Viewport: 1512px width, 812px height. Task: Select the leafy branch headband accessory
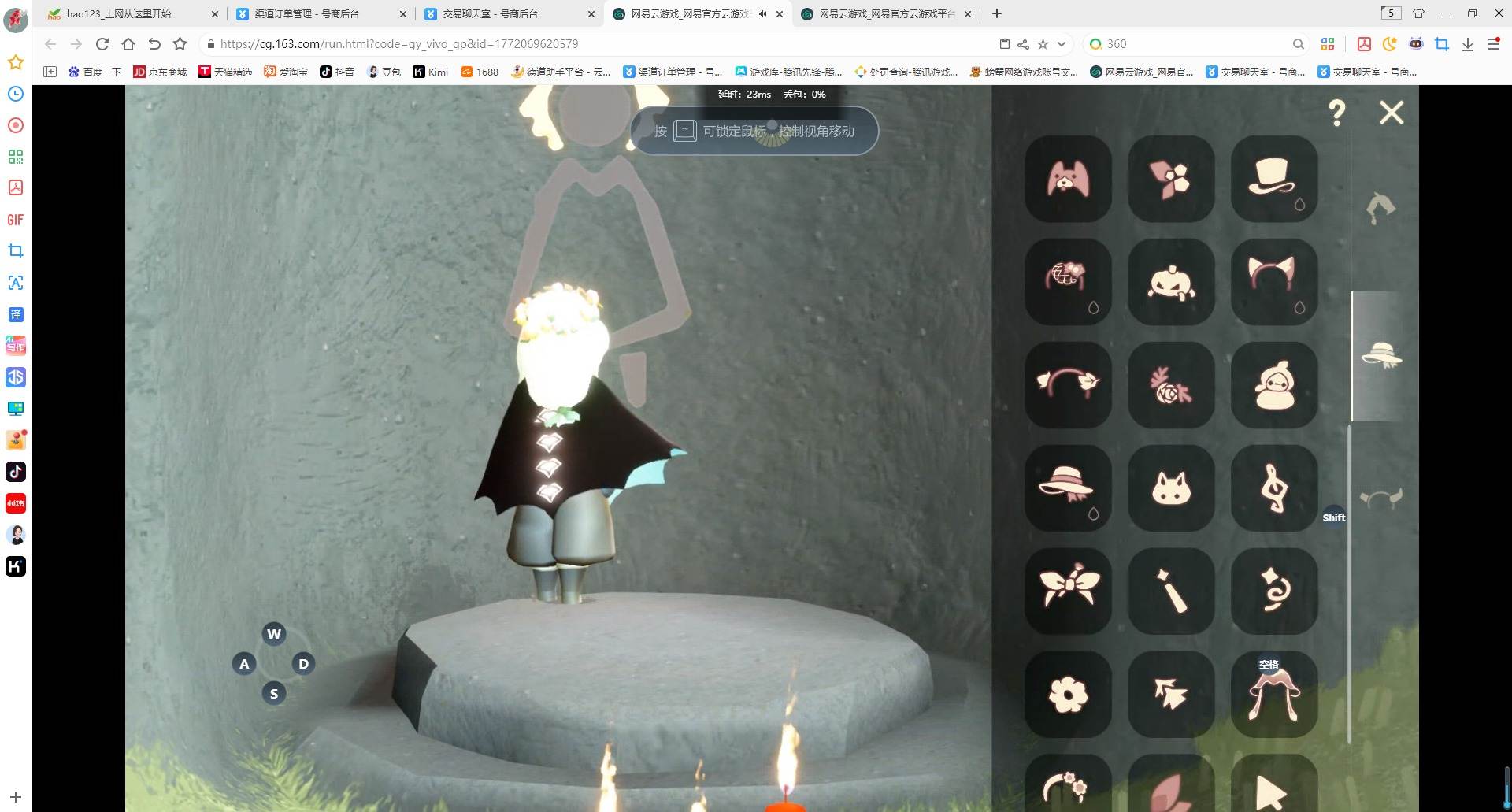(1068, 385)
